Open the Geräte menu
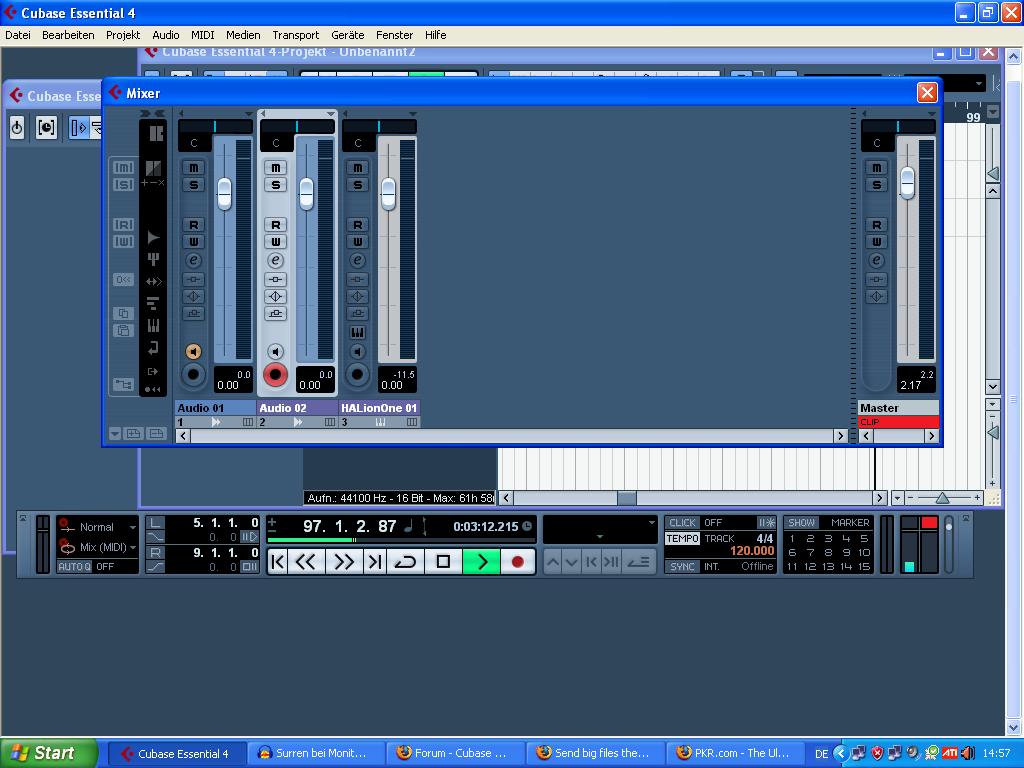The height and width of the screenshot is (768, 1024). (347, 35)
